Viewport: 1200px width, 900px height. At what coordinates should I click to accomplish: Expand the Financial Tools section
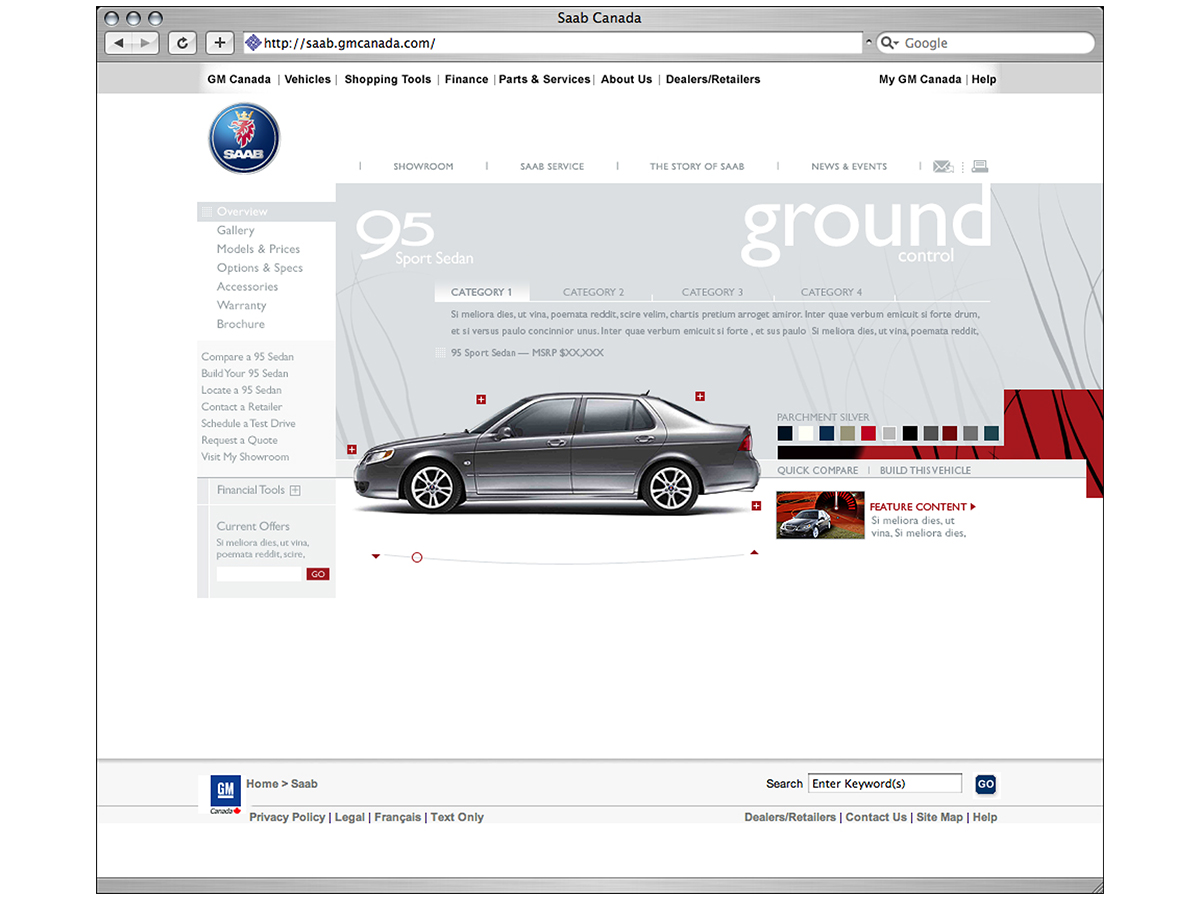point(295,491)
